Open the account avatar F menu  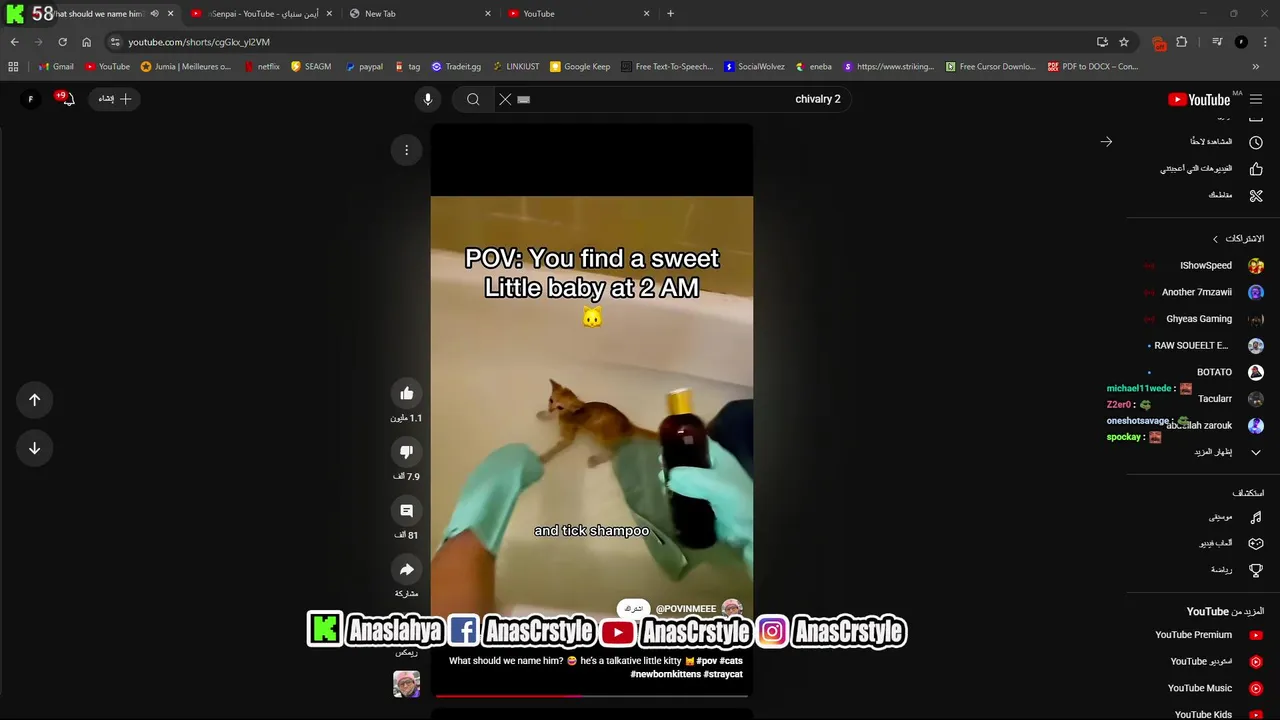pyautogui.click(x=30, y=99)
